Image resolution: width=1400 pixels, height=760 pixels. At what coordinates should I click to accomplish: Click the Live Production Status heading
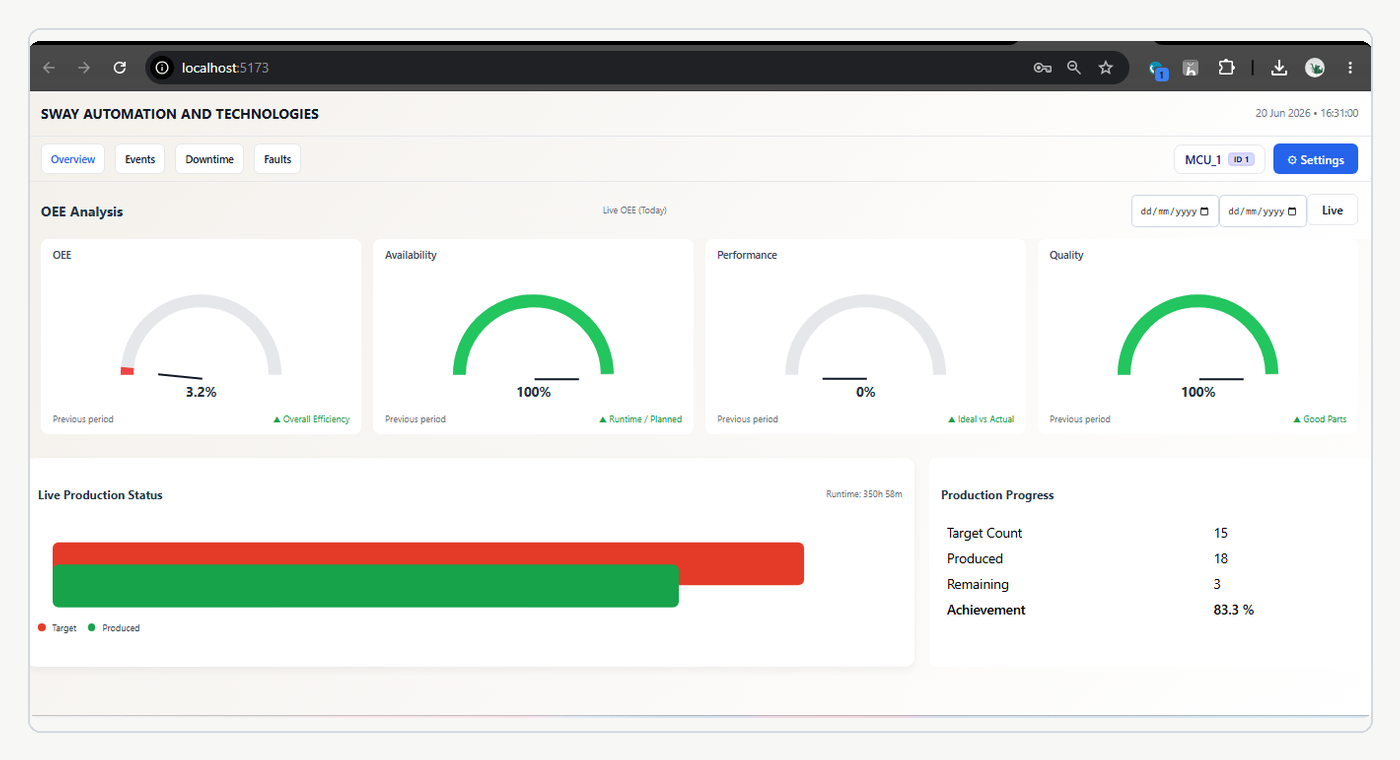coord(100,495)
